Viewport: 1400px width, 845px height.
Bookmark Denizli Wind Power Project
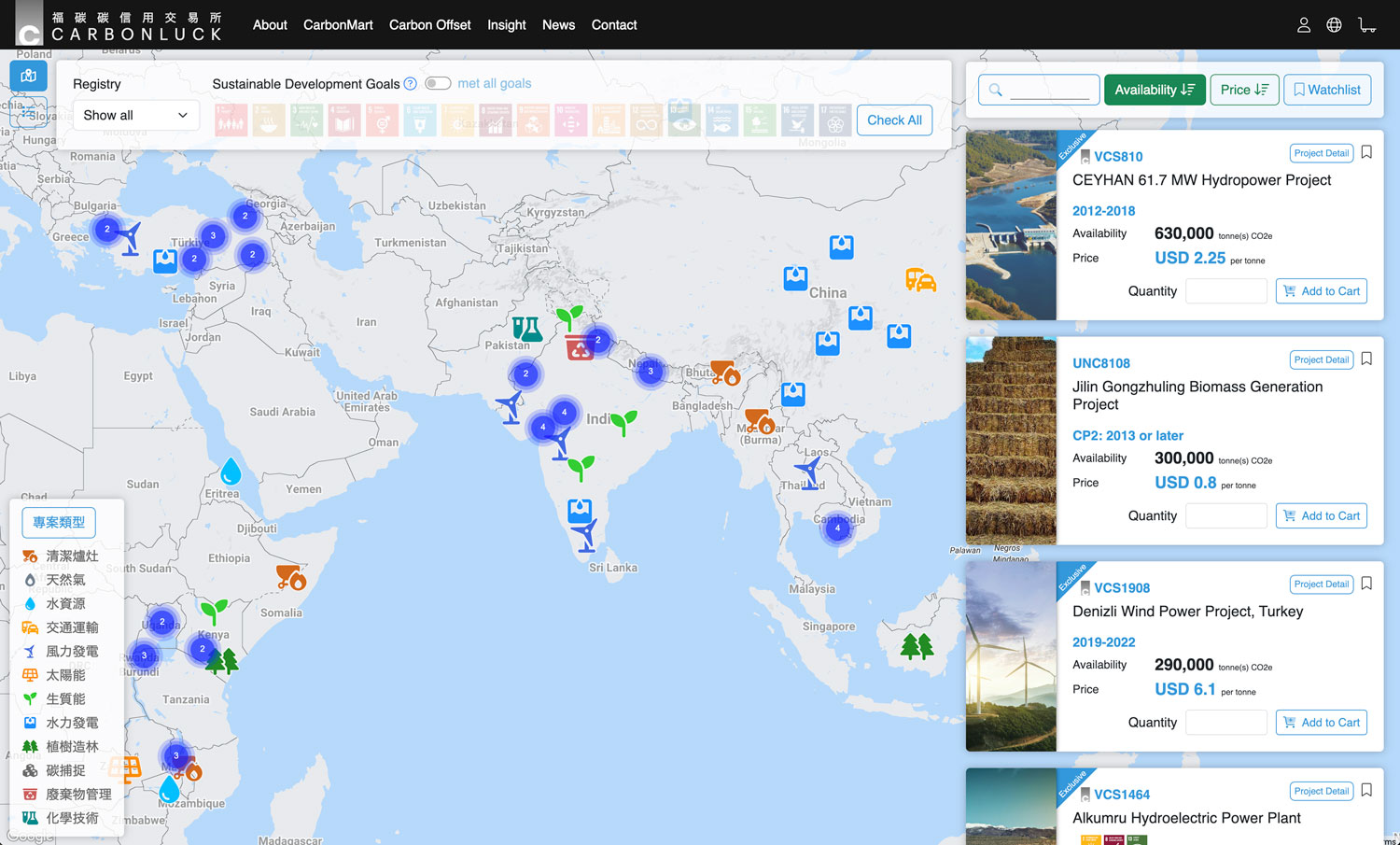point(1366,584)
